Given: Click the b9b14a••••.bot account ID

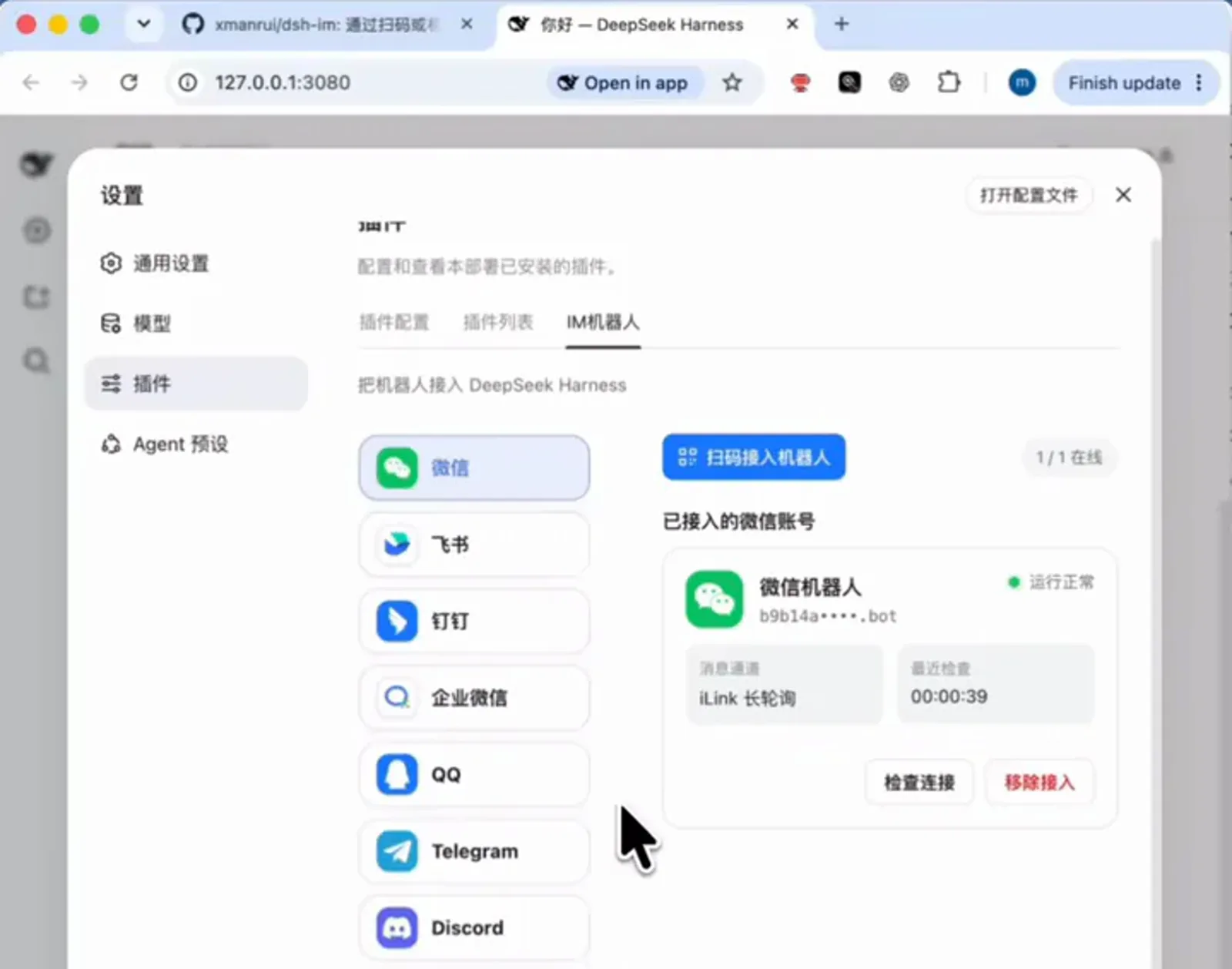Looking at the screenshot, I should click(828, 616).
